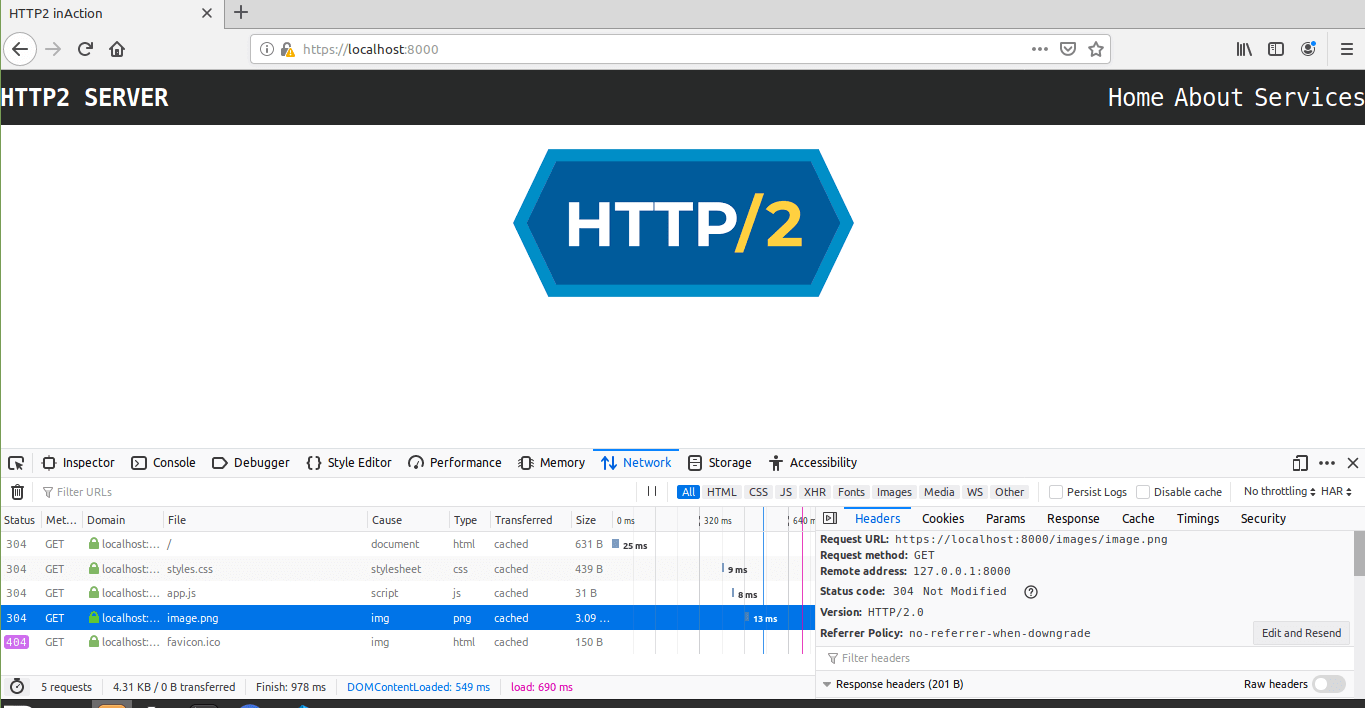Bookmark this page with the star icon
The height and width of the screenshot is (708, 1365).
point(1096,49)
